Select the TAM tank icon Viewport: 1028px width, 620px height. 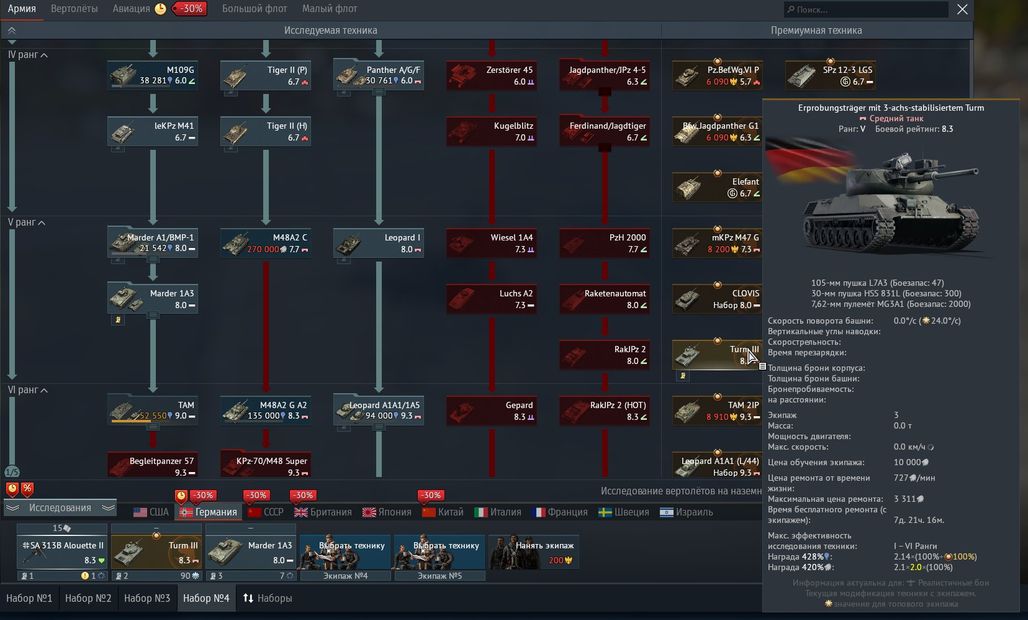[x=153, y=410]
